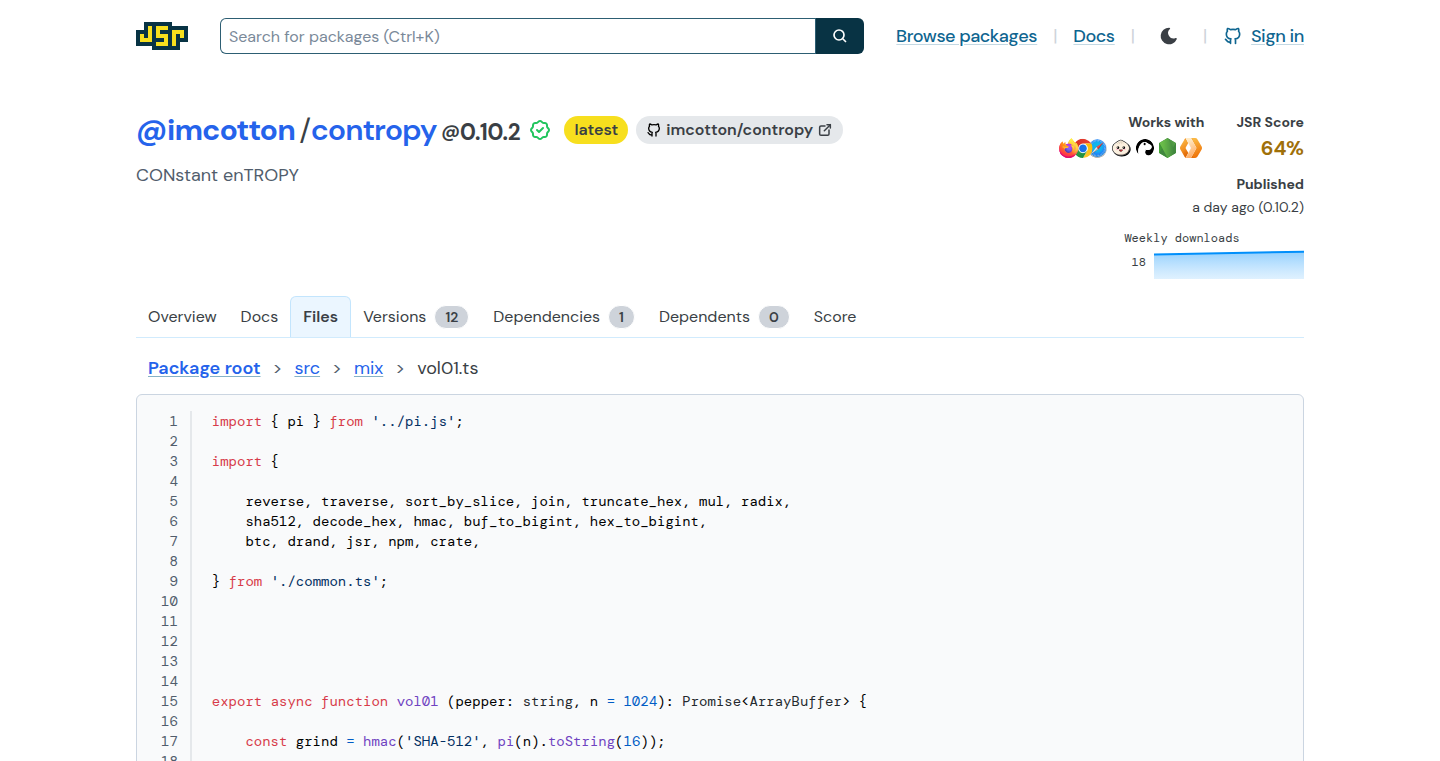Click line number 1 in code
Viewport: 1440px width, 761px height.
[x=173, y=421]
